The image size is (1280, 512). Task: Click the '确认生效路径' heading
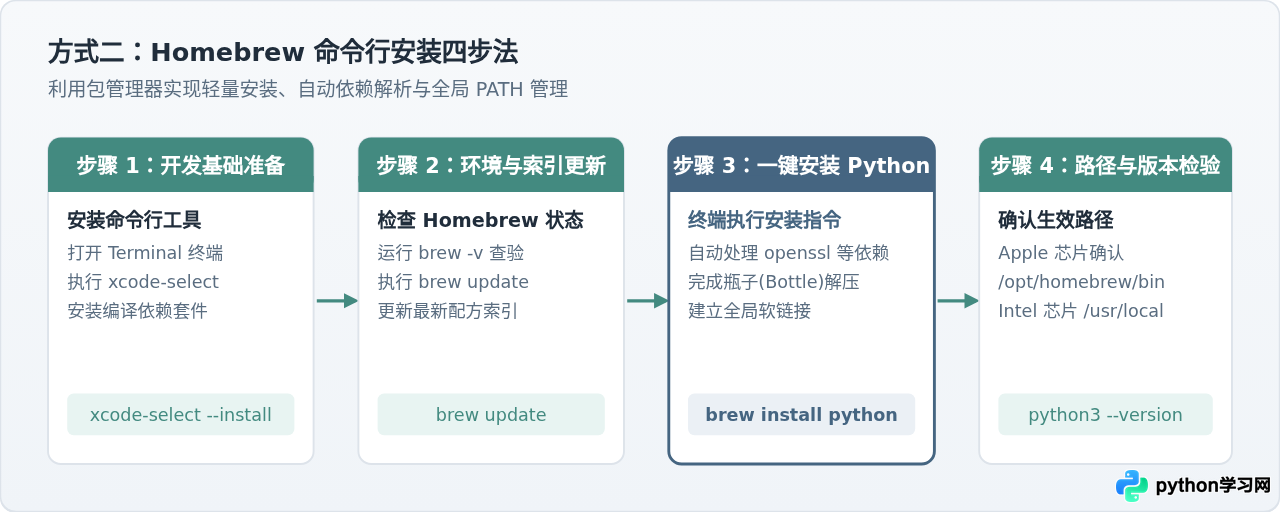[x=1056, y=220]
